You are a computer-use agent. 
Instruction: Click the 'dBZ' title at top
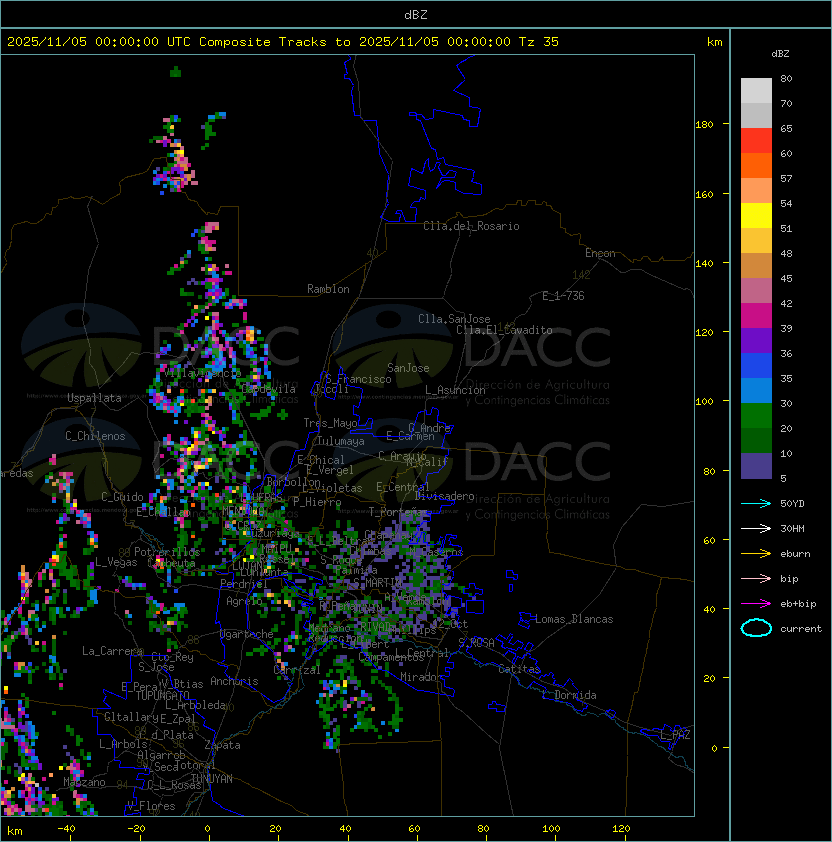(x=416, y=14)
